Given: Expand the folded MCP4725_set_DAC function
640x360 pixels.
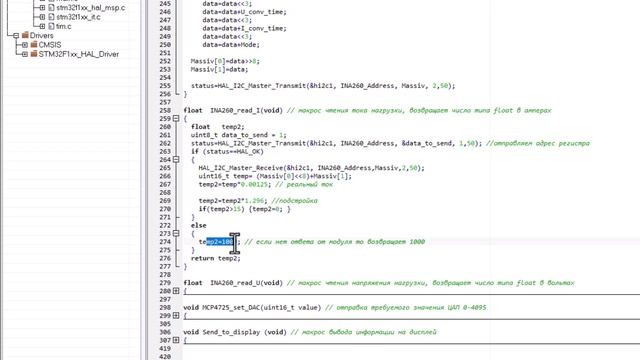Looking at the screenshot, I should tap(176, 316).
